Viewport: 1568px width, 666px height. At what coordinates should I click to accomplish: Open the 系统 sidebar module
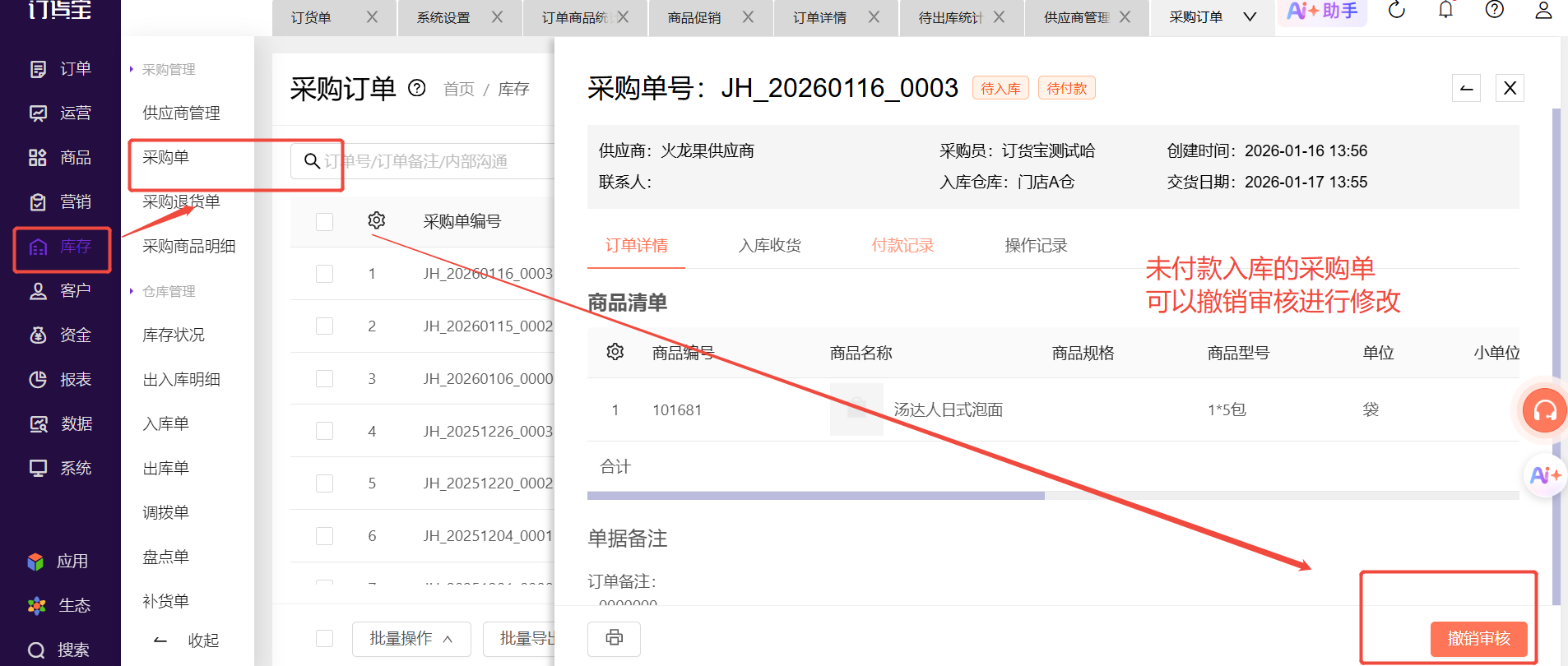click(x=59, y=469)
